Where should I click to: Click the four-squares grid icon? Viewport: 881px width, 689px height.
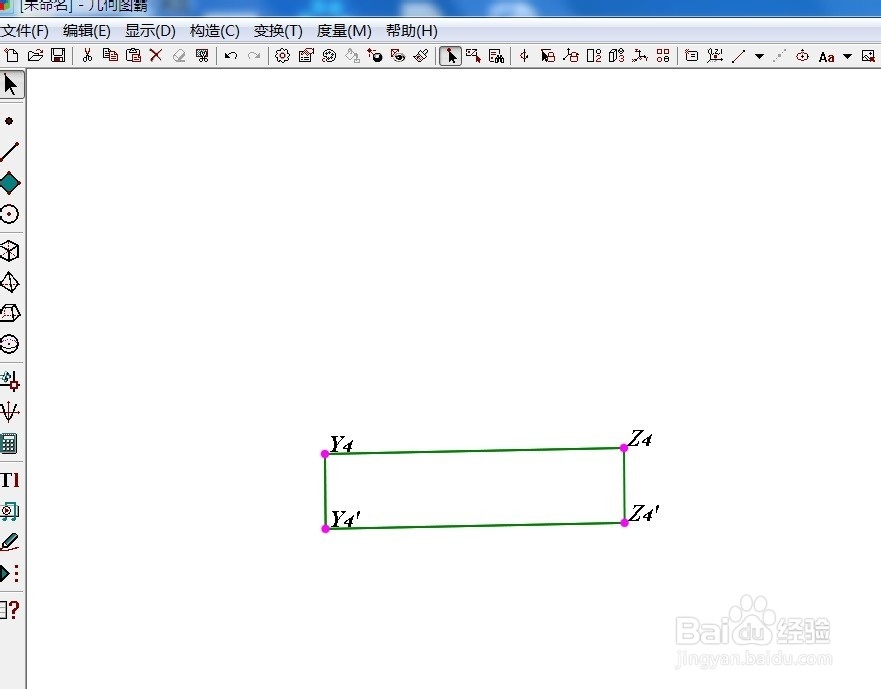pyautogui.click(x=663, y=56)
